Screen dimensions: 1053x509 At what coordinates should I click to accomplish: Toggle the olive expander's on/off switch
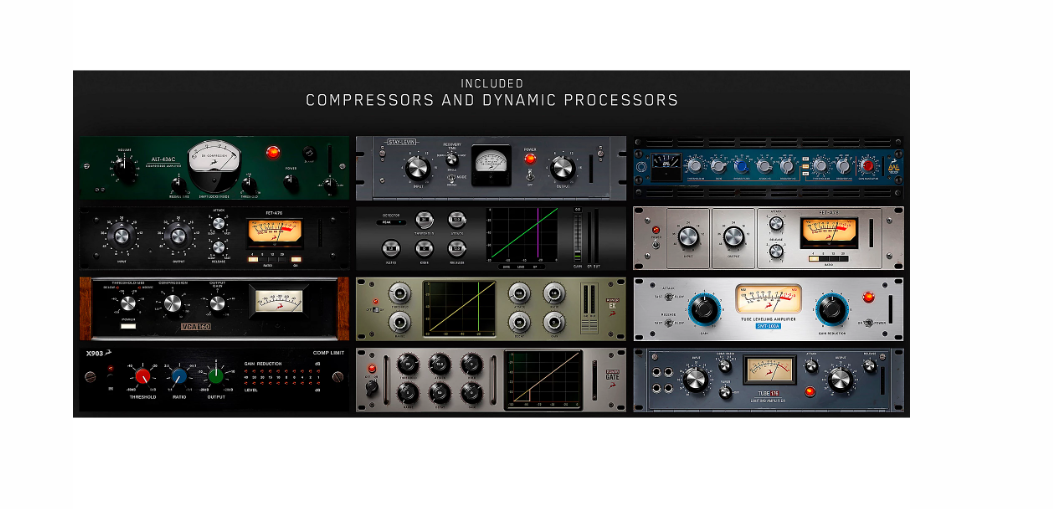(375, 310)
